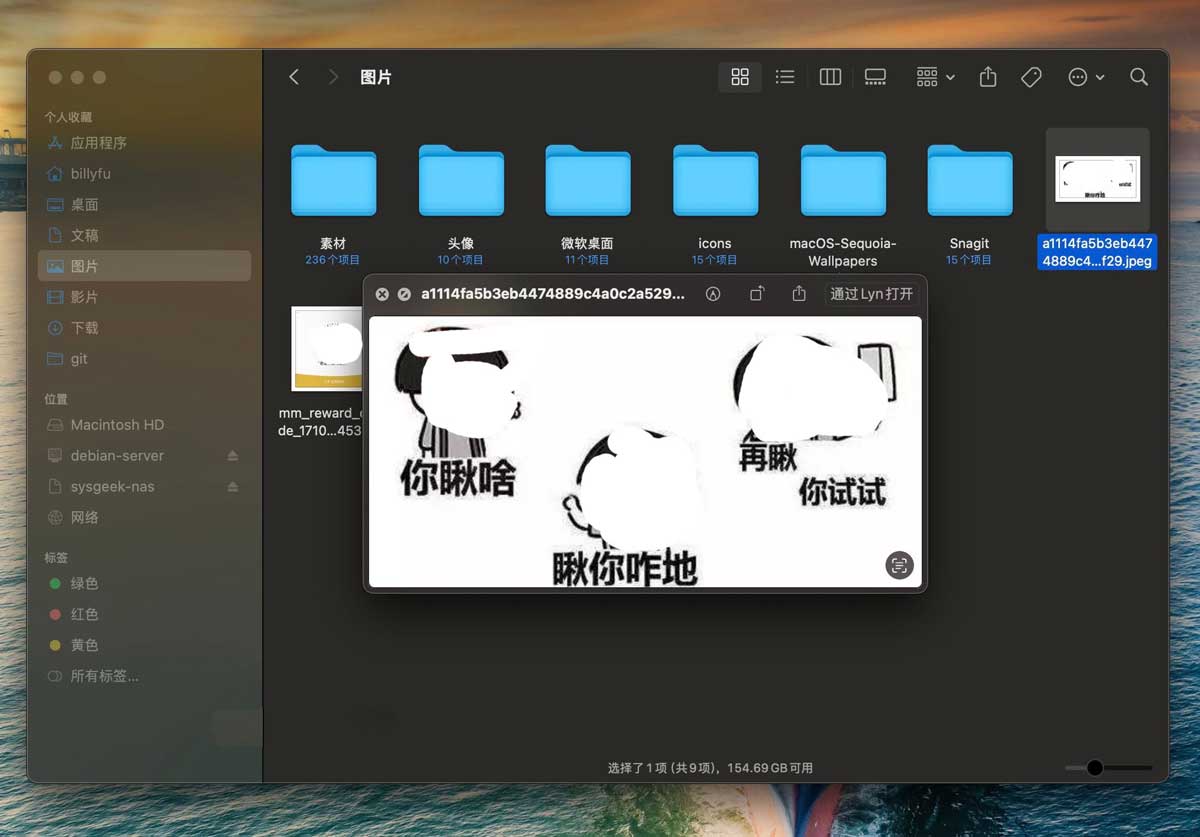Image resolution: width=1200 pixels, height=837 pixels.
Task: Open Finder search with magnifier icon
Action: click(x=1139, y=77)
